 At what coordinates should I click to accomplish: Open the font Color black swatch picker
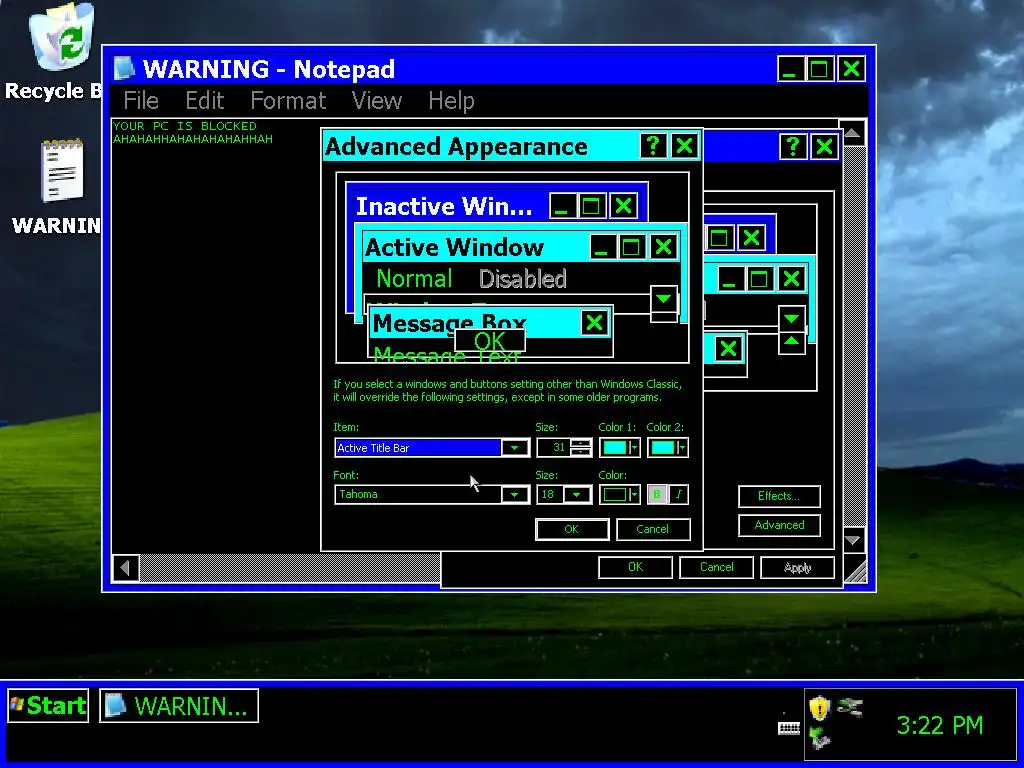pos(620,494)
